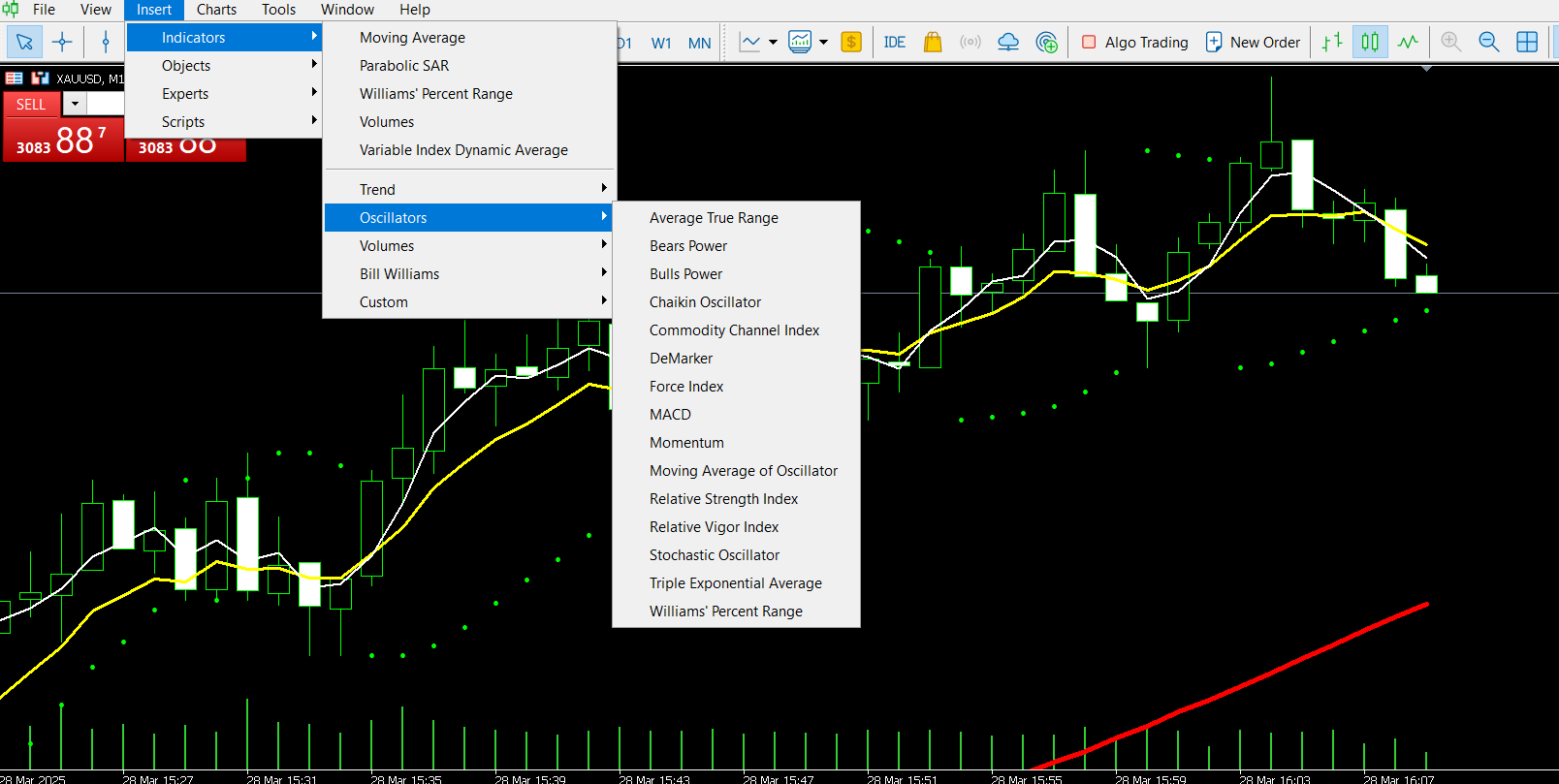
Task: Open the File menu
Action: (44, 9)
